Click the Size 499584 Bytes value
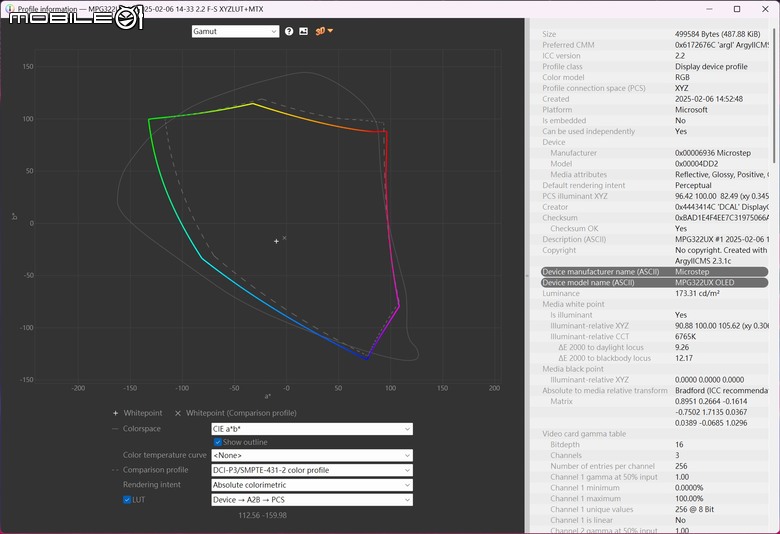This screenshot has width=780, height=534. 717,34
